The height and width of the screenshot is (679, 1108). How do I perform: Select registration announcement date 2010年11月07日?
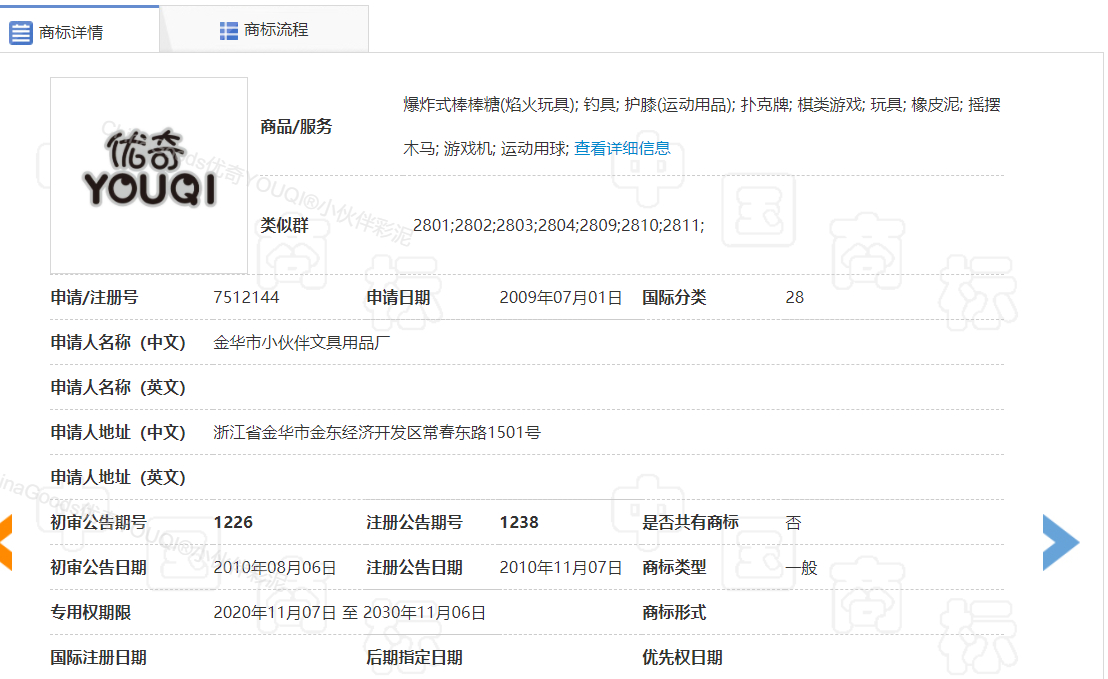pyautogui.click(x=560, y=567)
